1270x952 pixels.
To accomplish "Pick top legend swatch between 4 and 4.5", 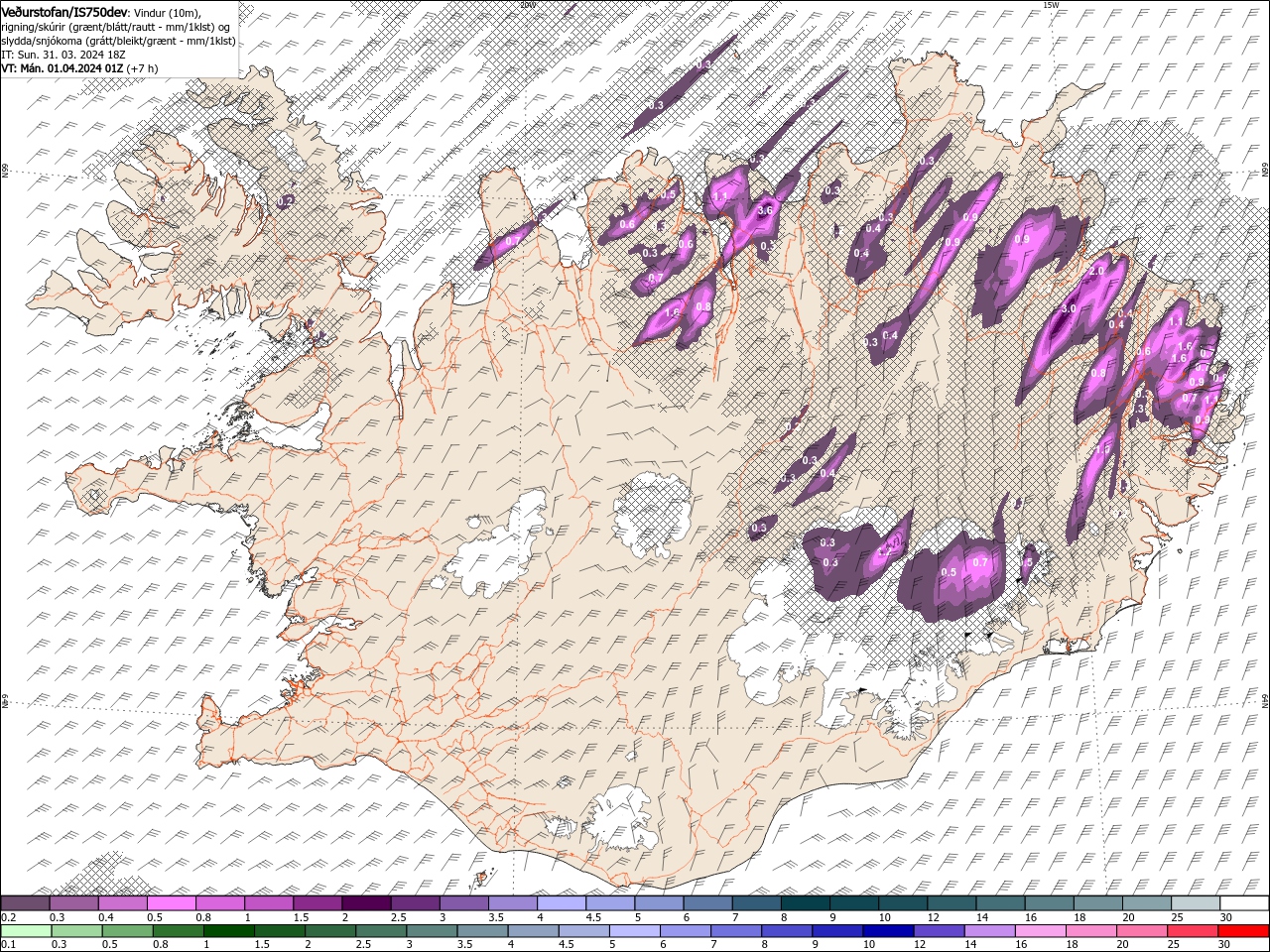I will point(562,903).
